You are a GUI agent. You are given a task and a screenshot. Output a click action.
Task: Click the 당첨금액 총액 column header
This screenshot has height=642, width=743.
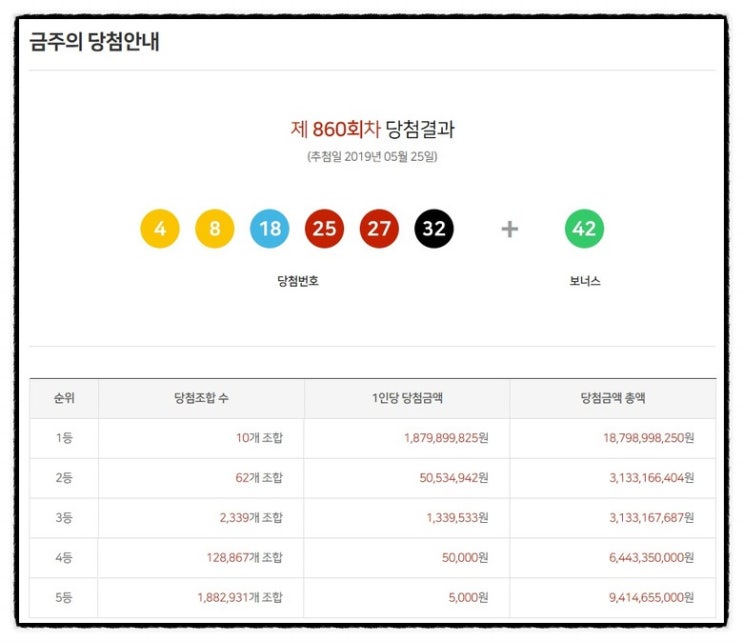pos(613,398)
